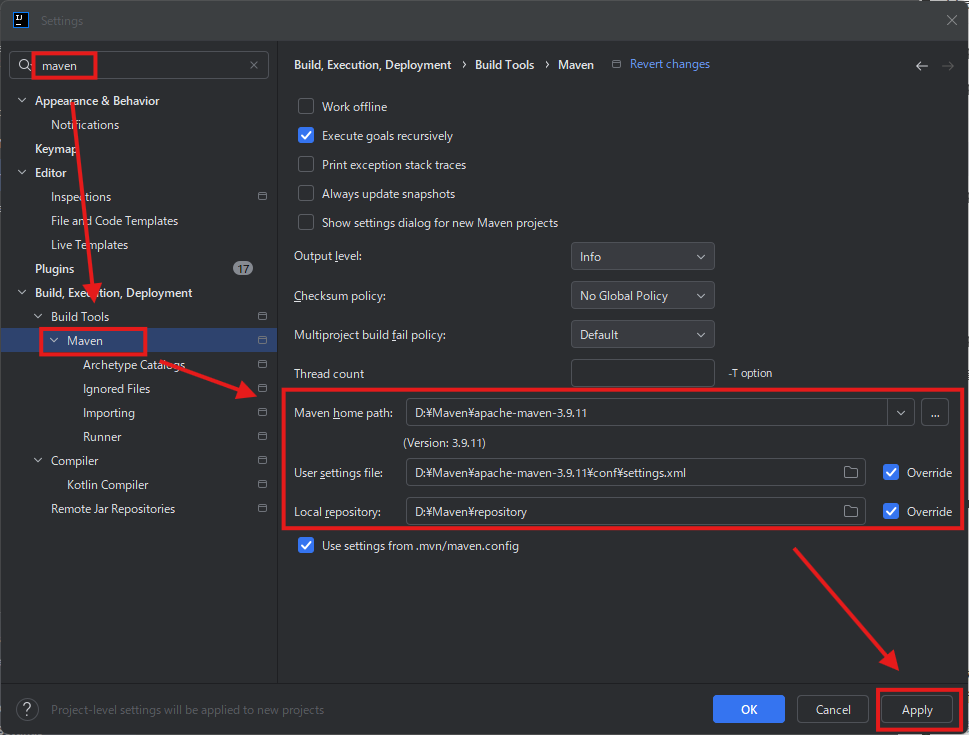Clear the maven search text
969x735 pixels.
(x=254, y=65)
